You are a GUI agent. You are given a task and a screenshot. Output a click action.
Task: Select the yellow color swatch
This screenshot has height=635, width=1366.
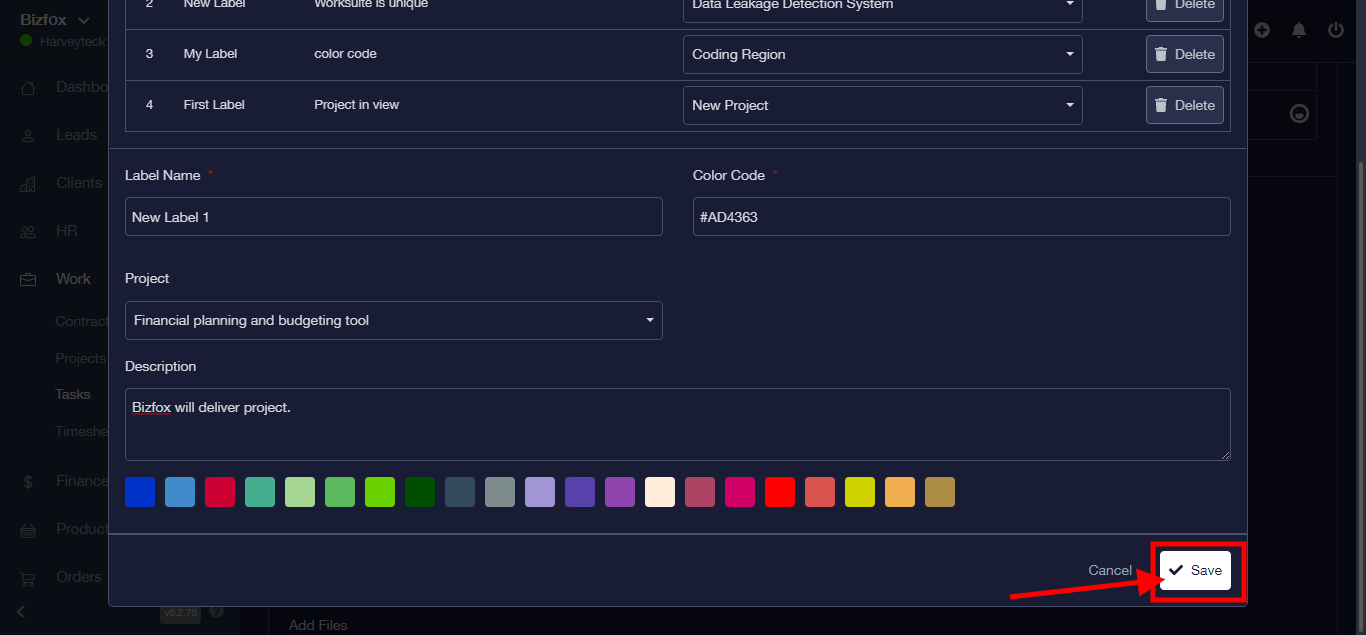(x=860, y=492)
